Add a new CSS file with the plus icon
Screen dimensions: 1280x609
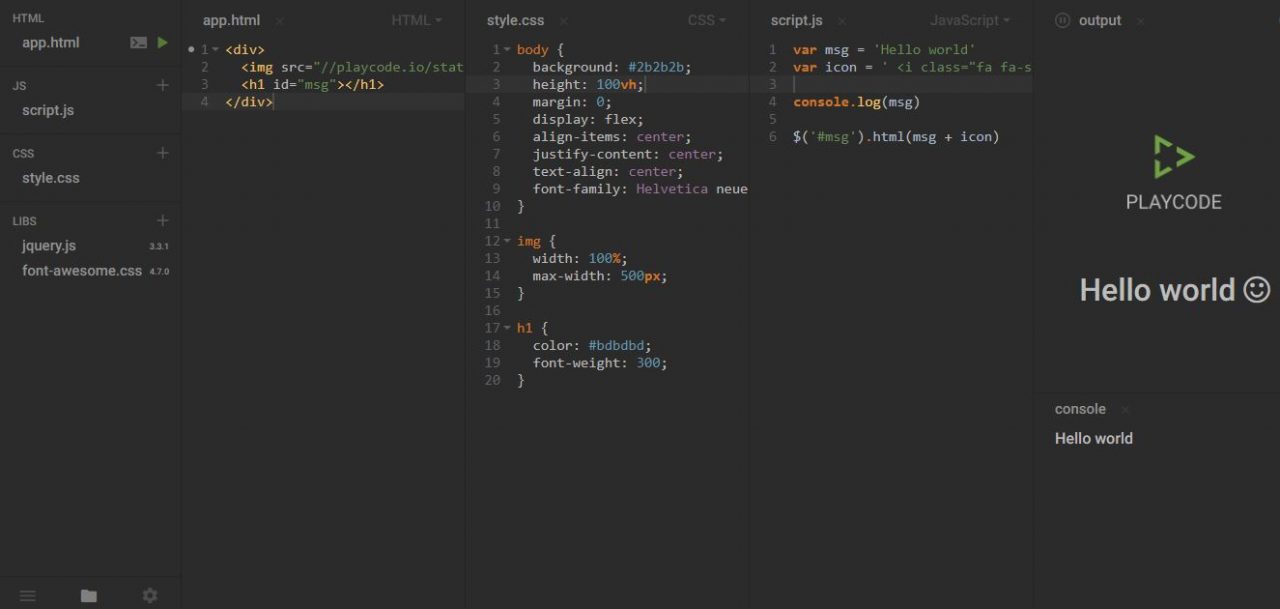(x=162, y=152)
